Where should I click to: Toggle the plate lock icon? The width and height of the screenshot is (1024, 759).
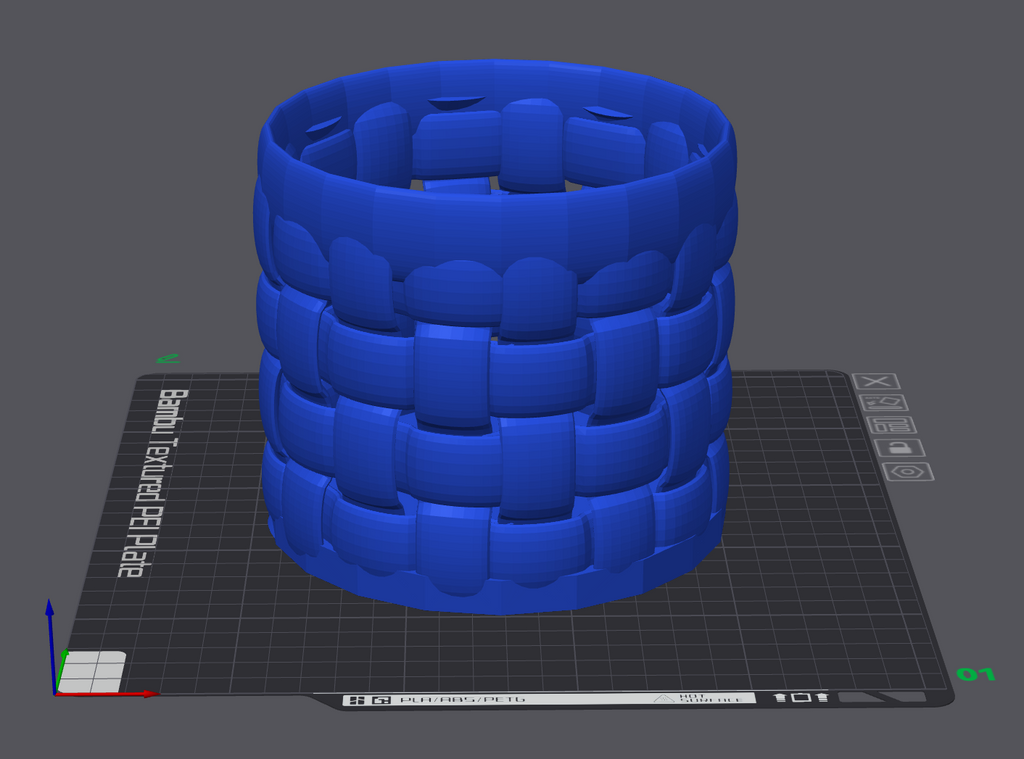tap(900, 448)
